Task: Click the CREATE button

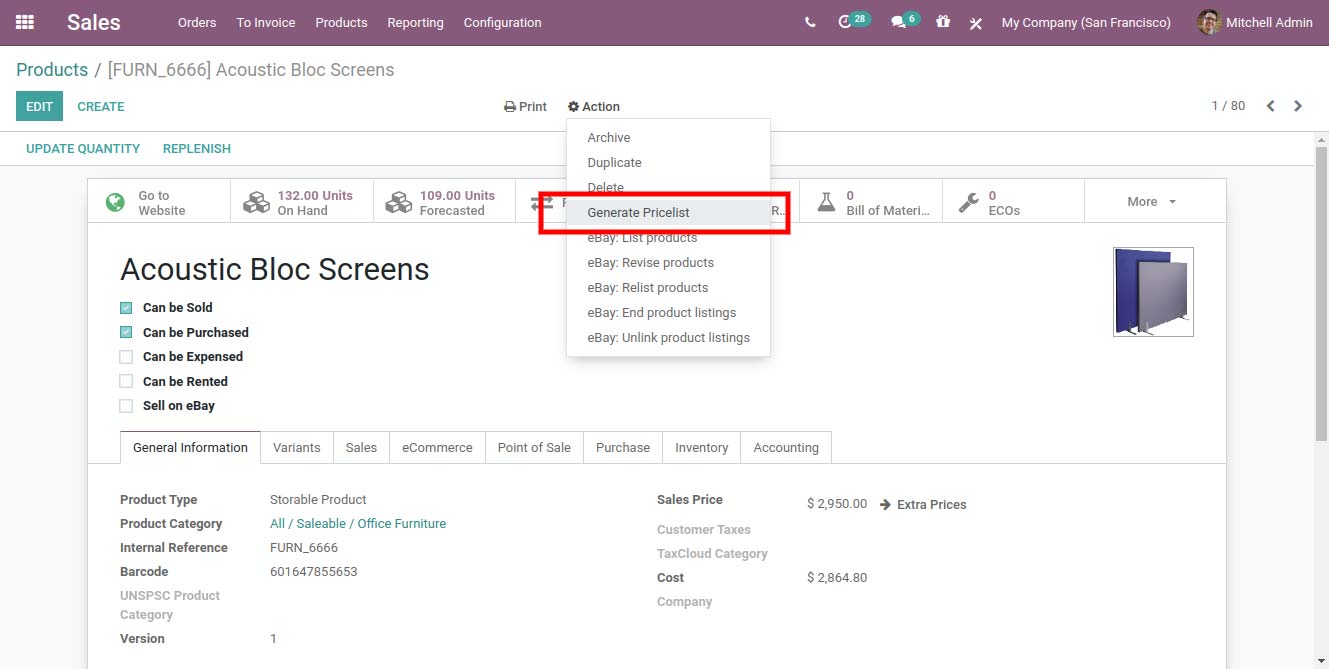Action: click(x=101, y=107)
